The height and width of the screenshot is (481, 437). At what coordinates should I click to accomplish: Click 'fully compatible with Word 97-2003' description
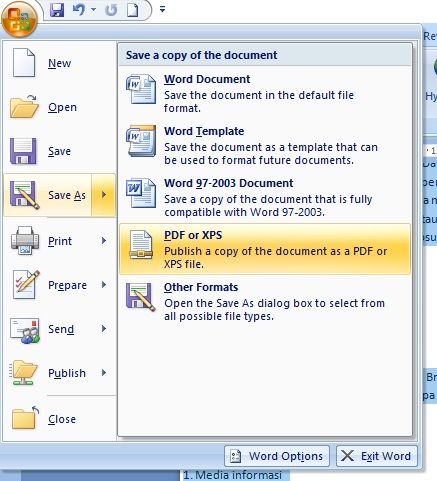pos(268,206)
